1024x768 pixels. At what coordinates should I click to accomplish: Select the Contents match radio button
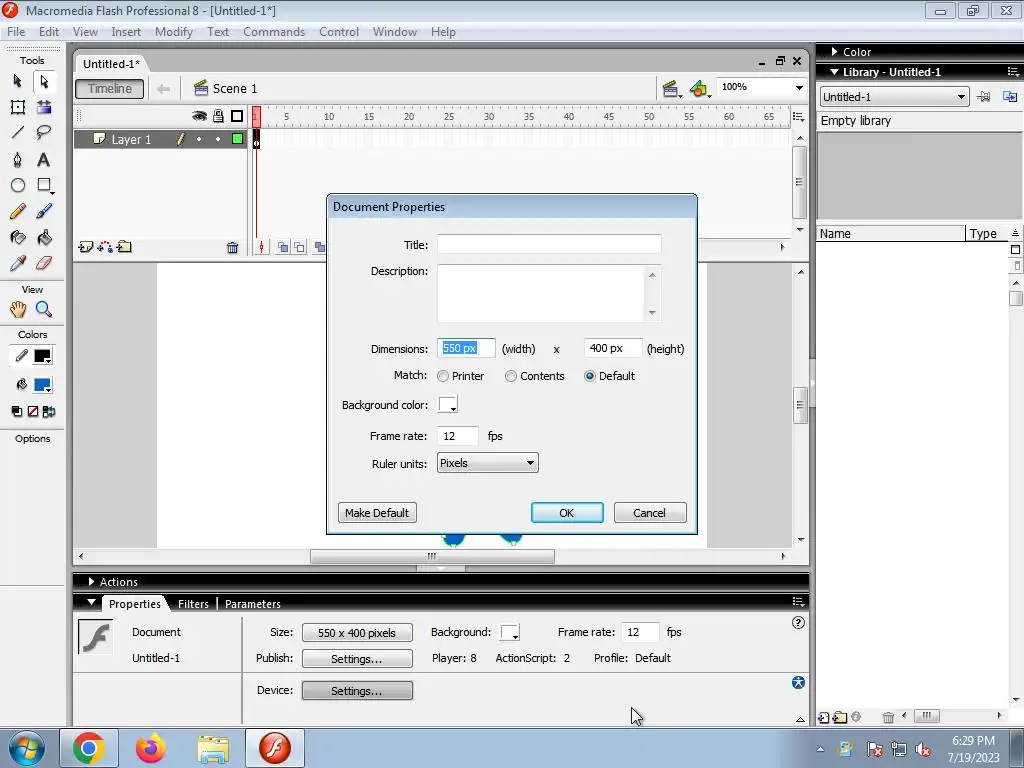[x=511, y=376]
